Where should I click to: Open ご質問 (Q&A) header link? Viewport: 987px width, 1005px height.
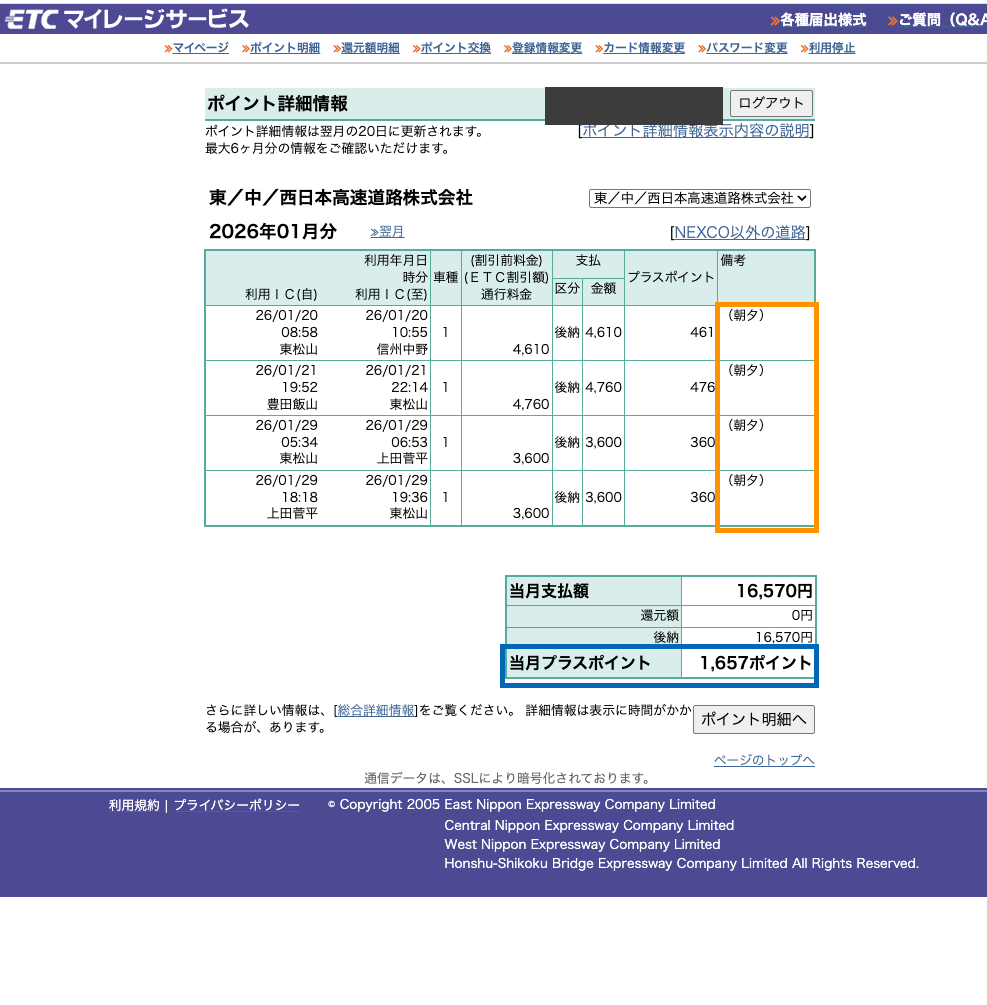tap(937, 20)
